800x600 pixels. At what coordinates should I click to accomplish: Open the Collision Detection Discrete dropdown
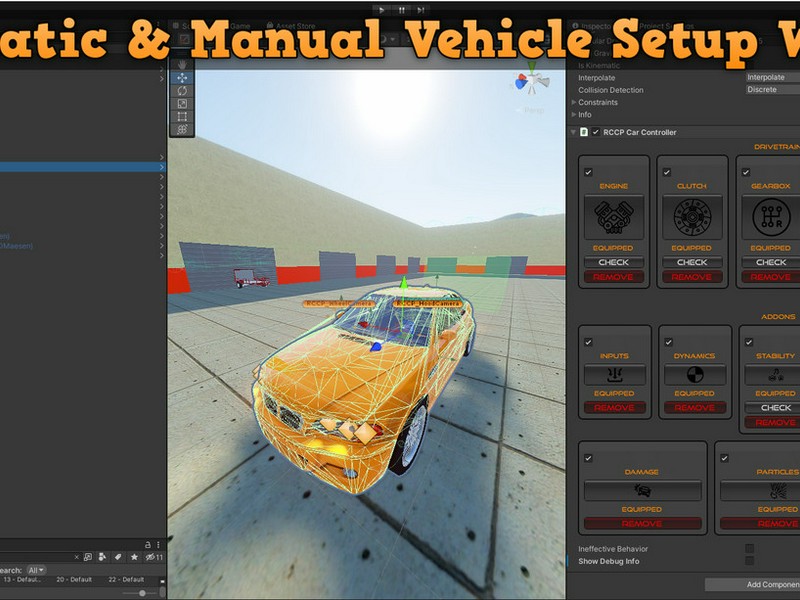[x=772, y=89]
